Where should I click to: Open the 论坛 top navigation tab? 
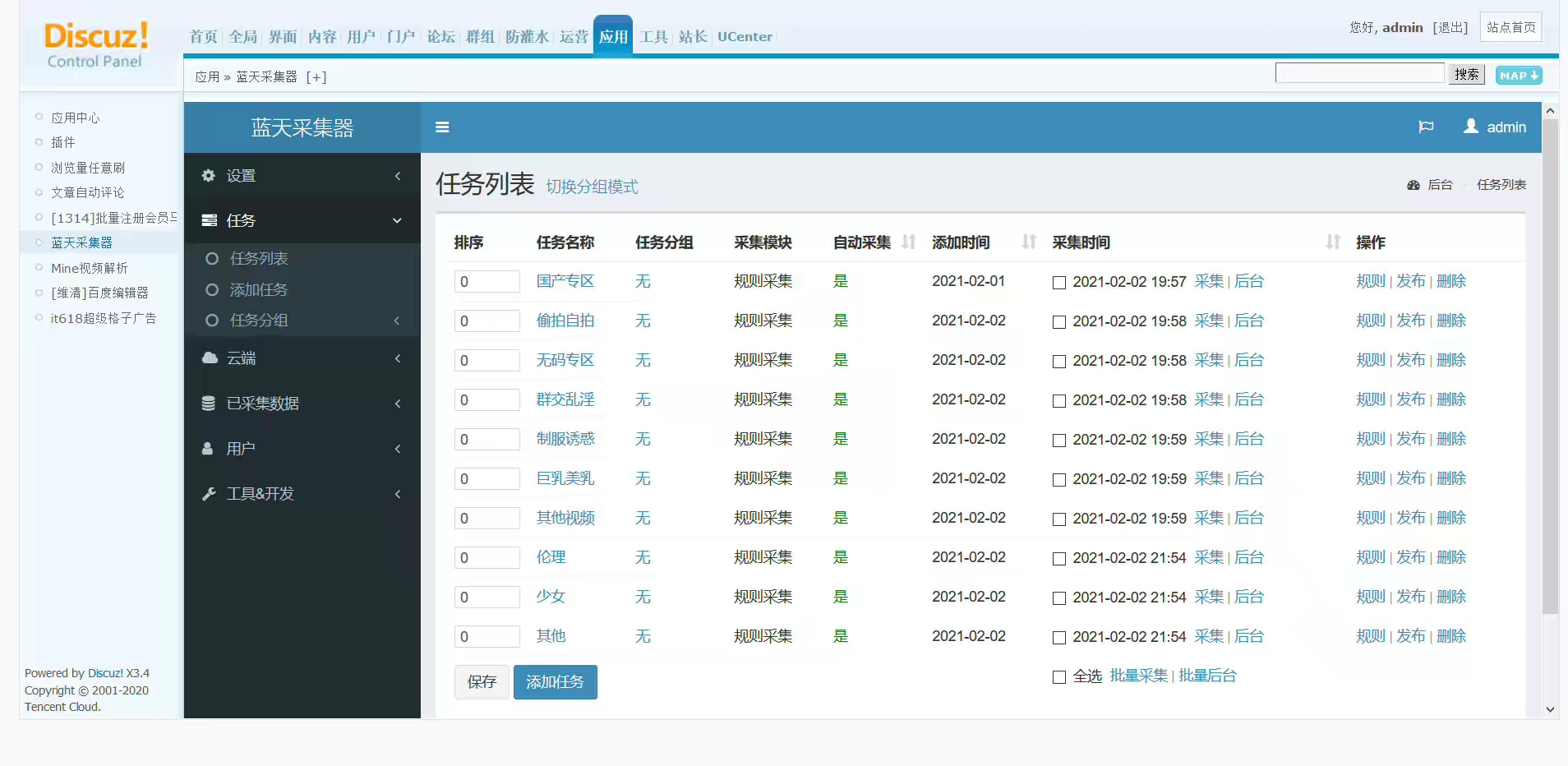440,37
